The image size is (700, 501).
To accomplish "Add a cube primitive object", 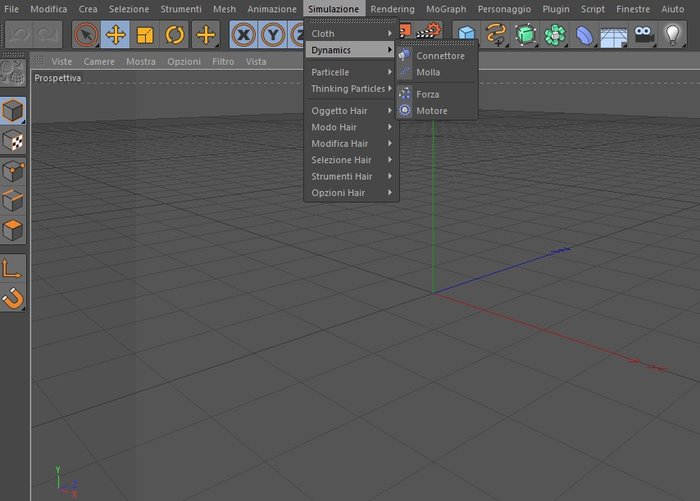I will click(x=467, y=34).
